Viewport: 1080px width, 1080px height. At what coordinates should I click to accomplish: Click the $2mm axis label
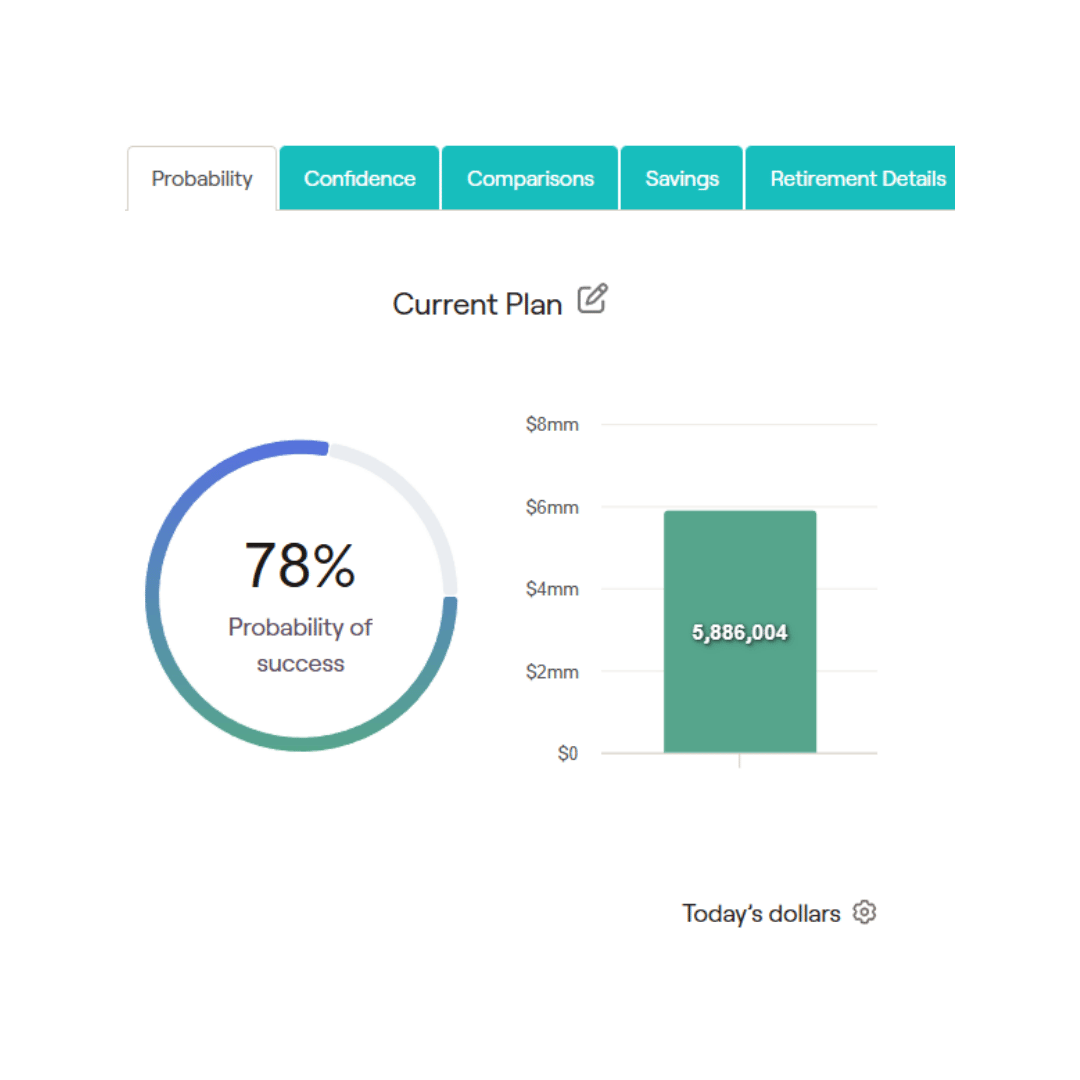click(552, 671)
